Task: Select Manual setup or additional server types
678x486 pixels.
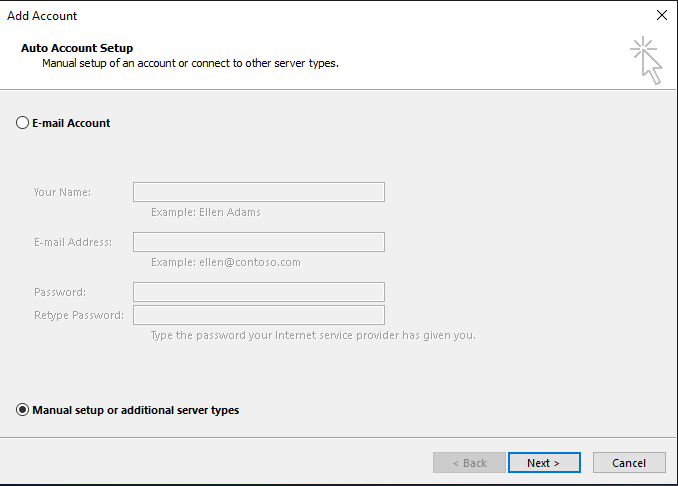Action: (22, 410)
